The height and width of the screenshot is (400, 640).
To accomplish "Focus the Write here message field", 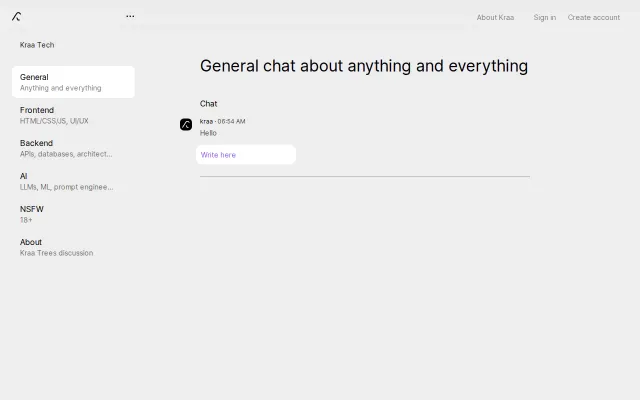I will [246, 155].
